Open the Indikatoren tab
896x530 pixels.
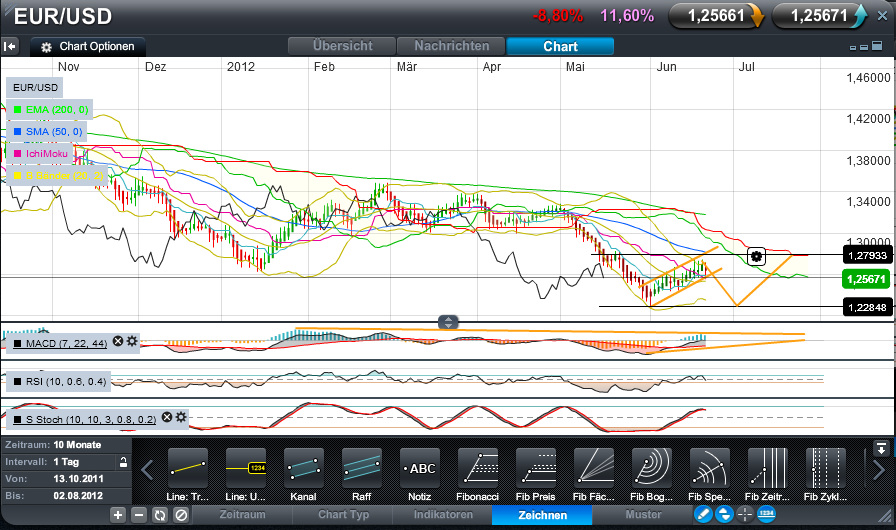coord(441,515)
